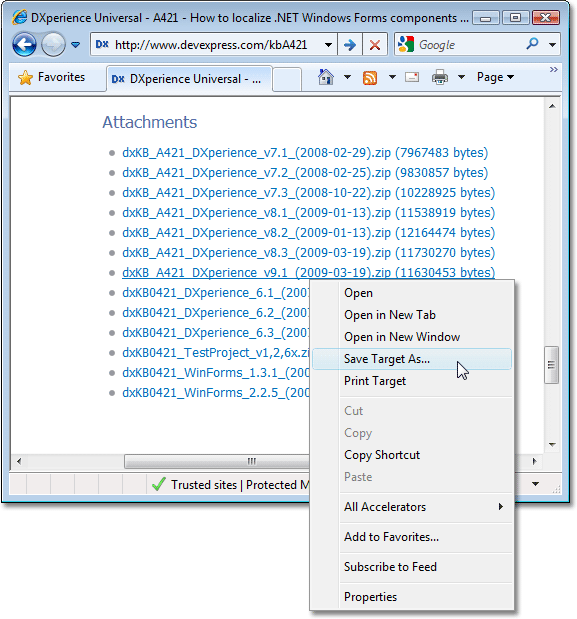577x619 pixels.
Task: Select Copy Shortcut menu item
Action: (x=412, y=455)
